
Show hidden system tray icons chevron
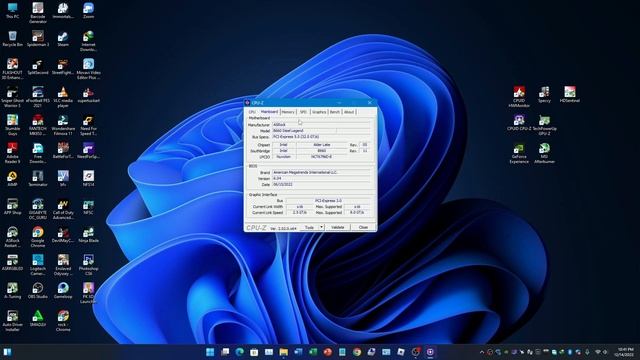pyautogui.click(x=482, y=352)
